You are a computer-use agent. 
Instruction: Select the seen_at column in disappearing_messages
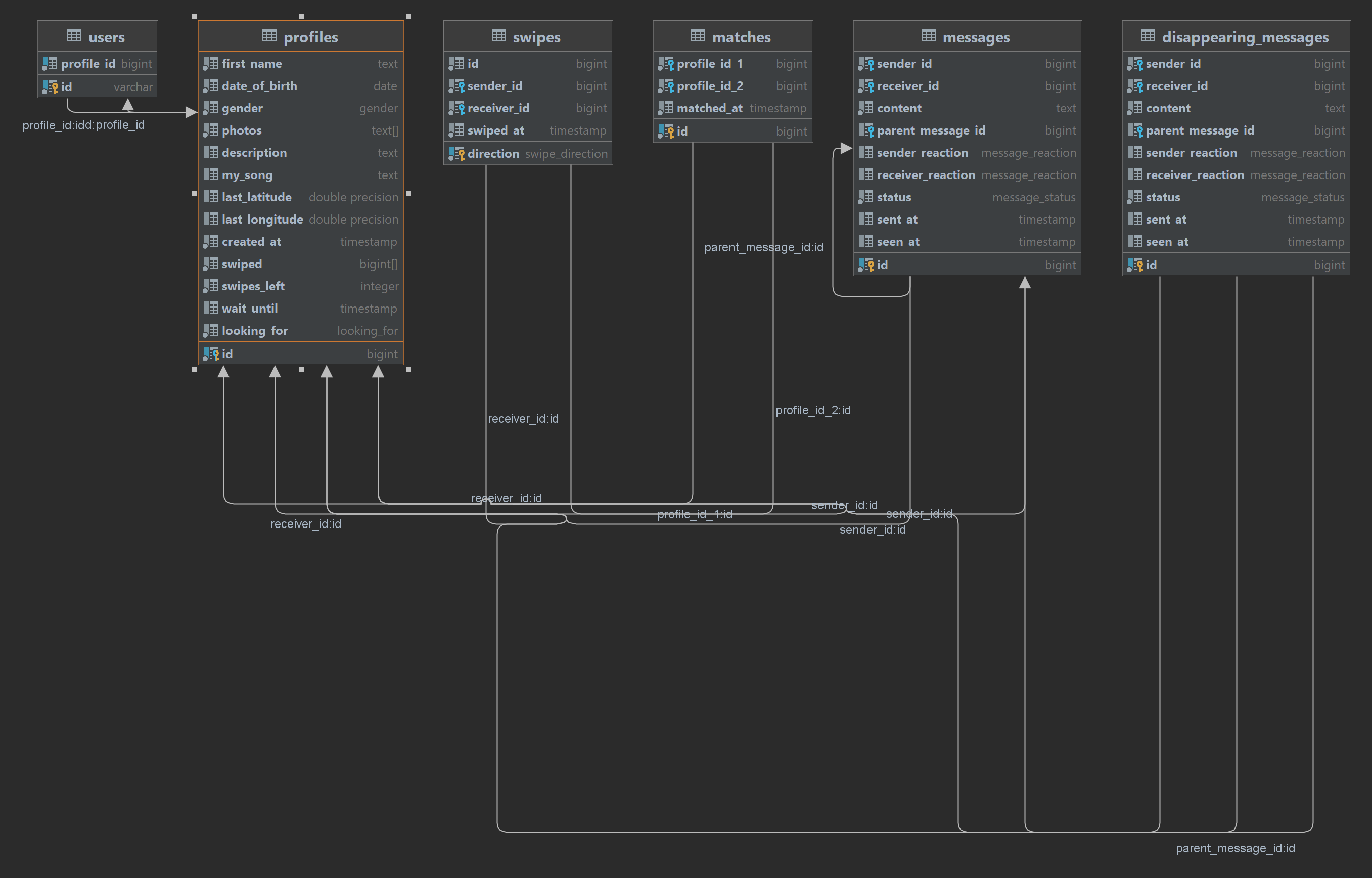(1237, 242)
